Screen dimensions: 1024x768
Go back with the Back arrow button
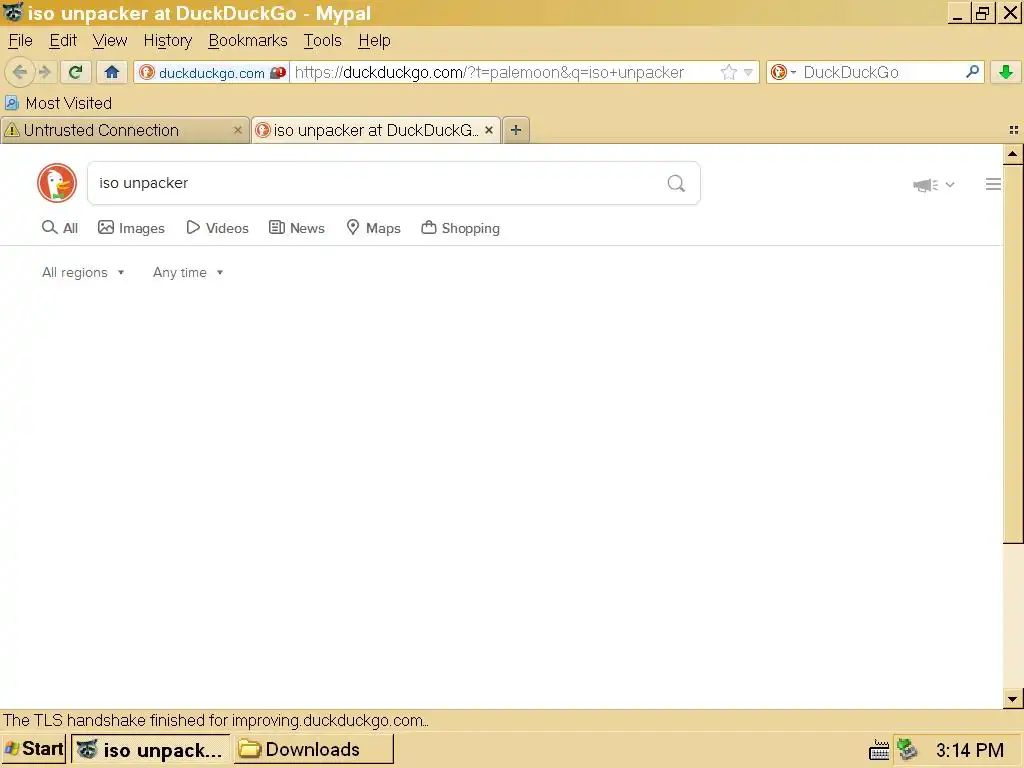point(20,72)
